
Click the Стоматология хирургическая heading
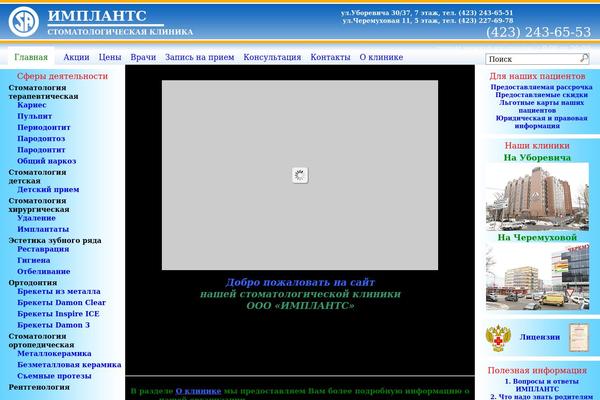pyautogui.click(x=39, y=205)
